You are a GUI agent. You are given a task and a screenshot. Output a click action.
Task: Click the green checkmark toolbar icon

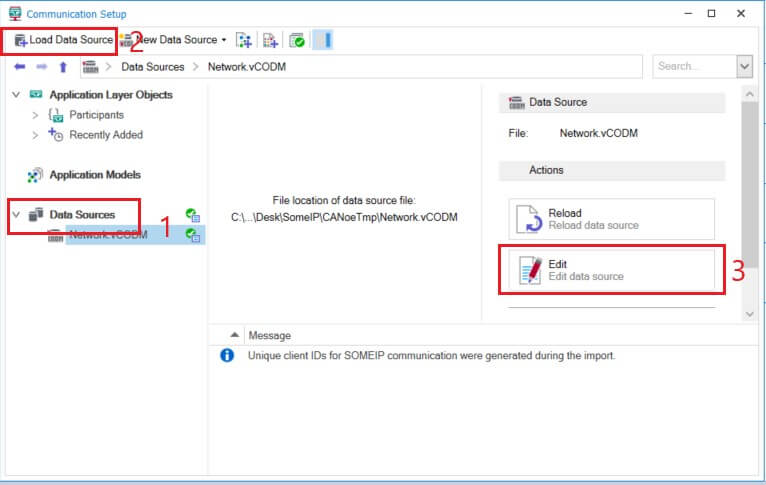point(297,40)
